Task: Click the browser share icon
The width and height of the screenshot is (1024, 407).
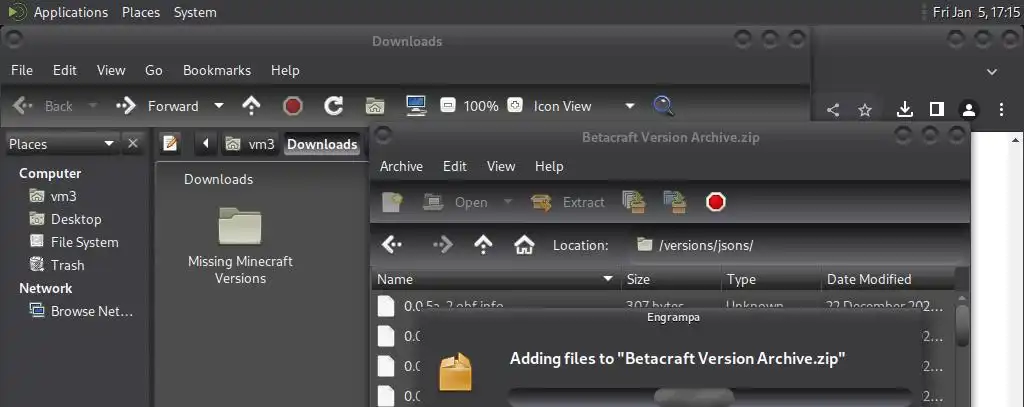Action: coord(833,110)
